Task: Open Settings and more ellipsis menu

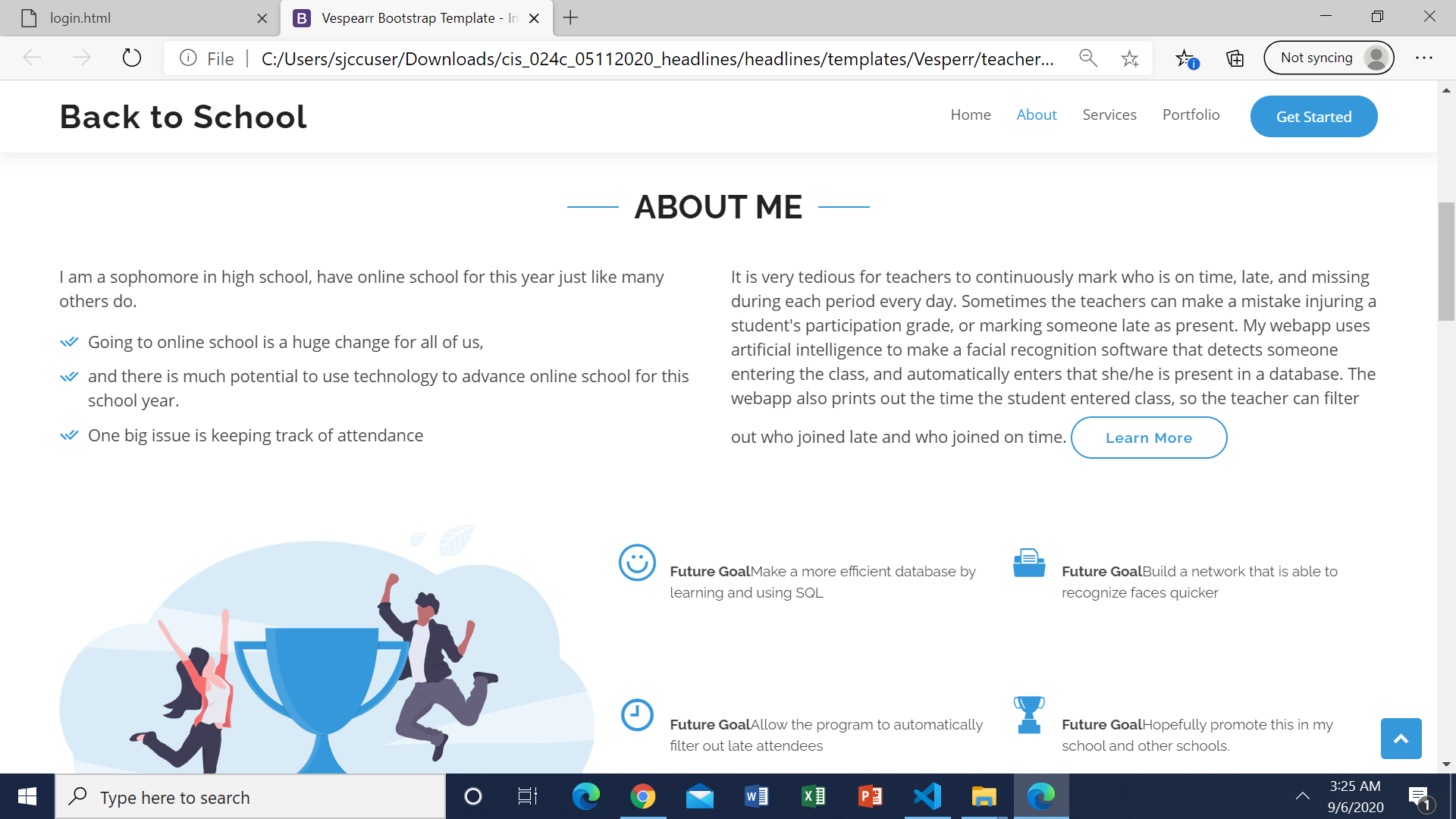Action: coord(1424,58)
